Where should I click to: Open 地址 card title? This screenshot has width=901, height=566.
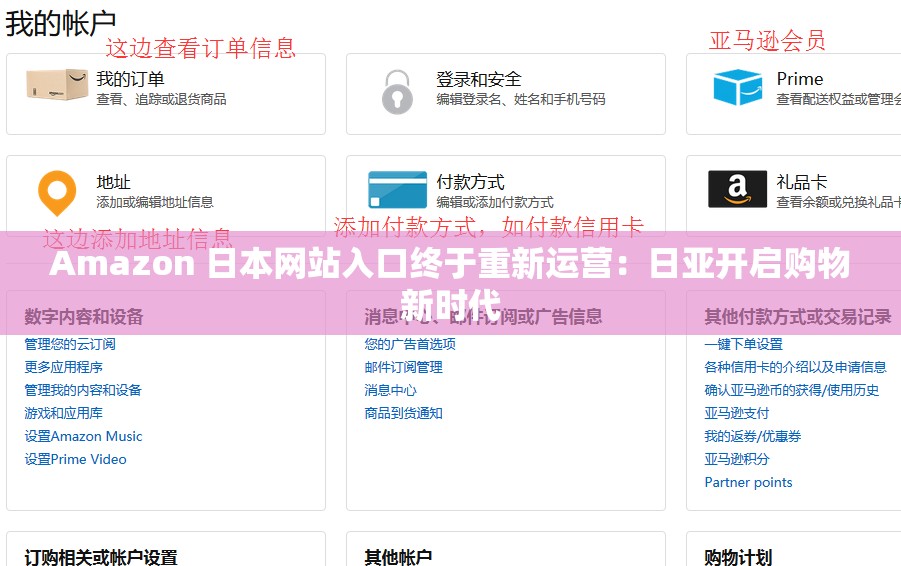[113, 182]
